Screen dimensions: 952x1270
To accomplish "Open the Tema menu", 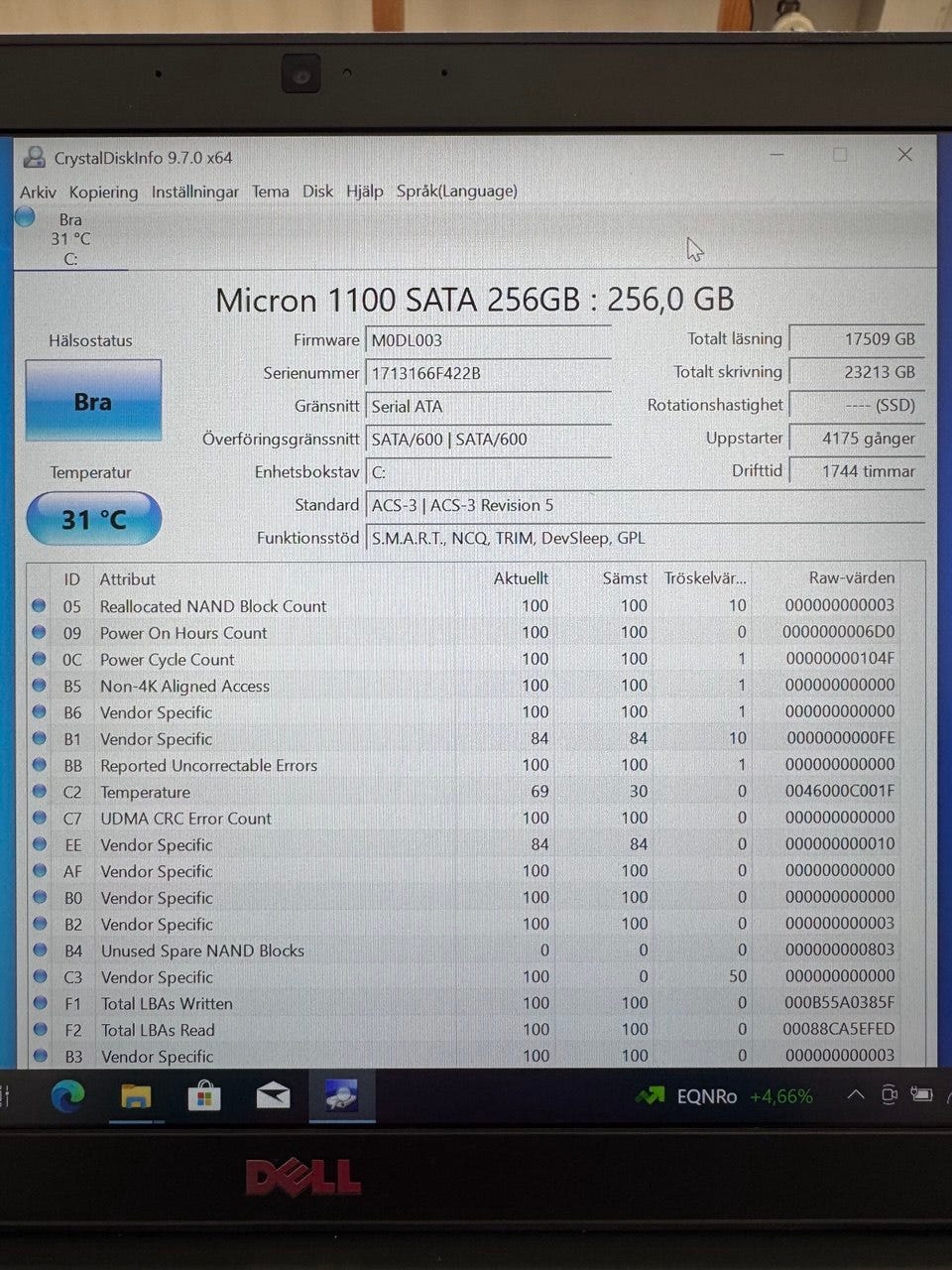I will coord(270,191).
